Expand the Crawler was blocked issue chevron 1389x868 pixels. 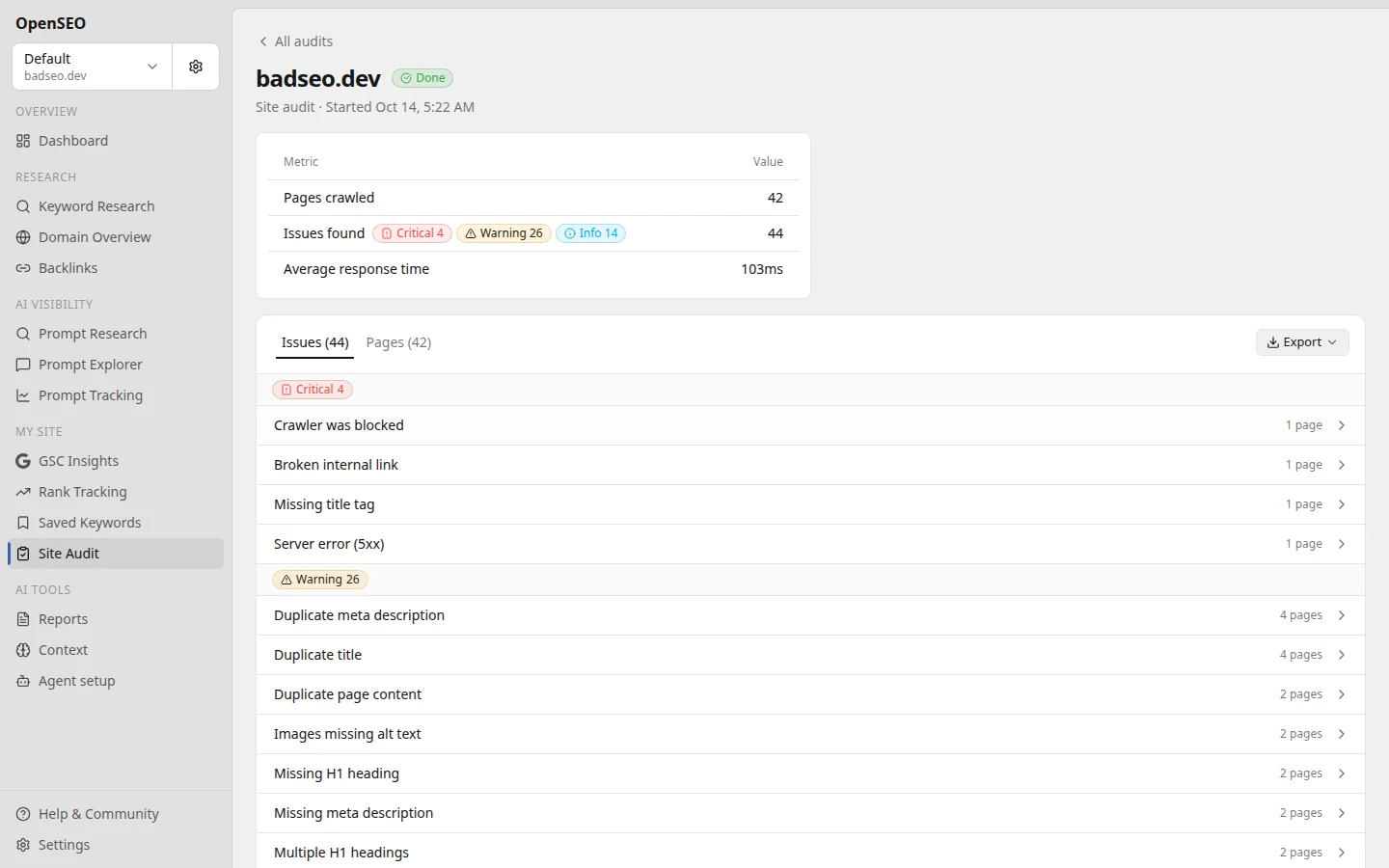(x=1342, y=425)
